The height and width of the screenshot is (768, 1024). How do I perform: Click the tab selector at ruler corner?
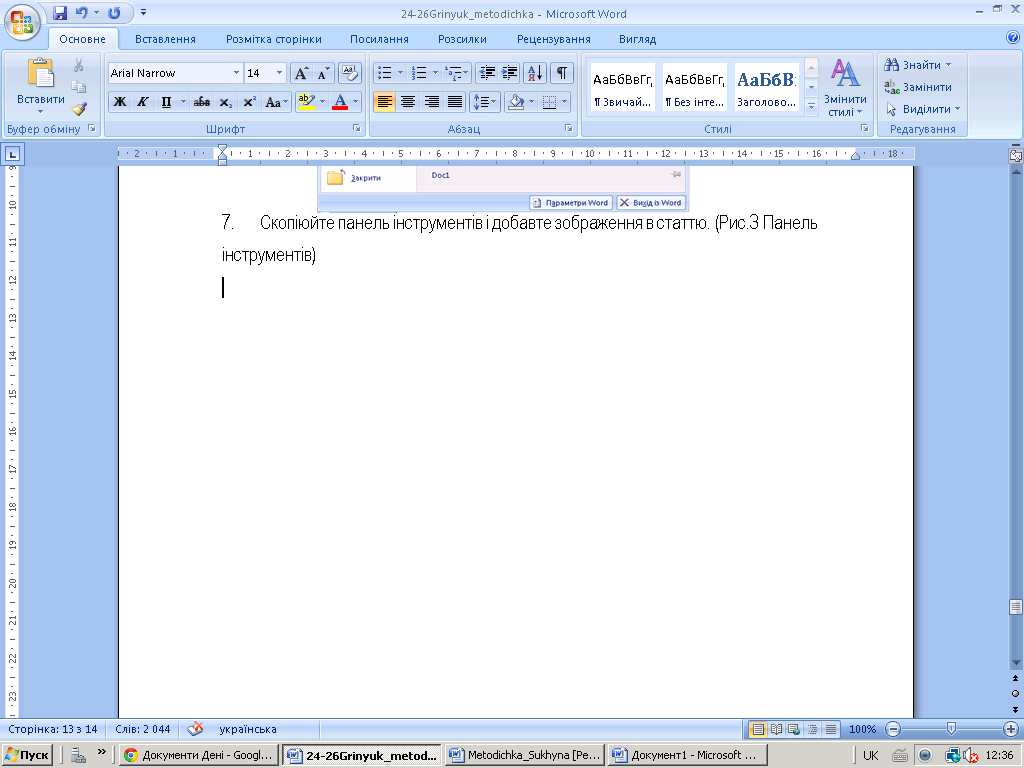(12, 154)
